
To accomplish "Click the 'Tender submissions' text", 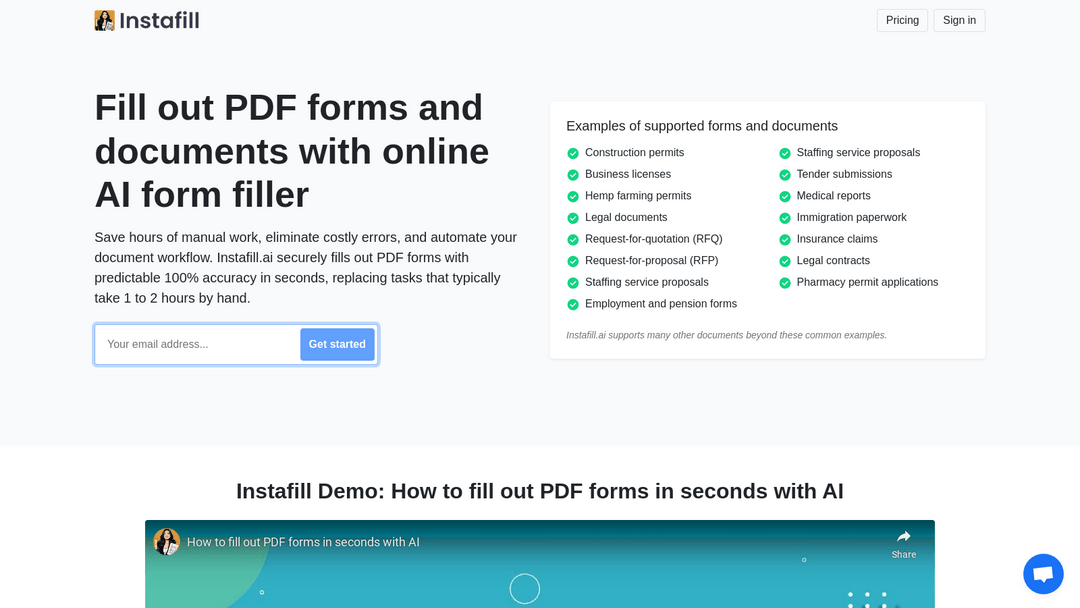I will click(844, 174).
